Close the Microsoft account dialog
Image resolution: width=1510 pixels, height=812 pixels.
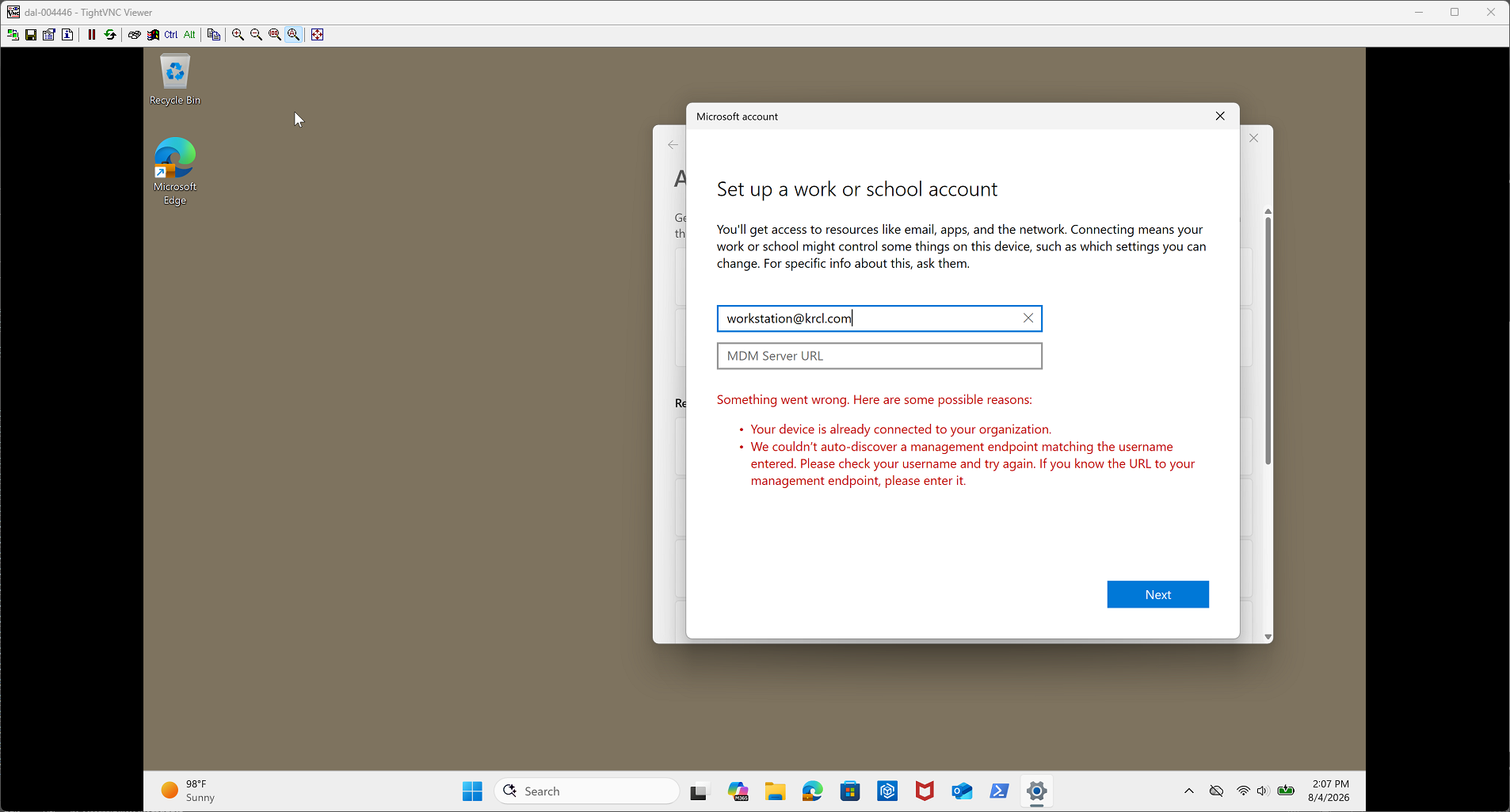click(x=1220, y=116)
